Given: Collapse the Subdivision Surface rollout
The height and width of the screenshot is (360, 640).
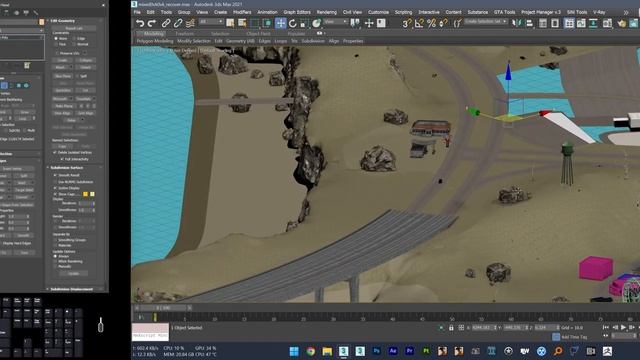Looking at the screenshot, I should pos(67,168).
